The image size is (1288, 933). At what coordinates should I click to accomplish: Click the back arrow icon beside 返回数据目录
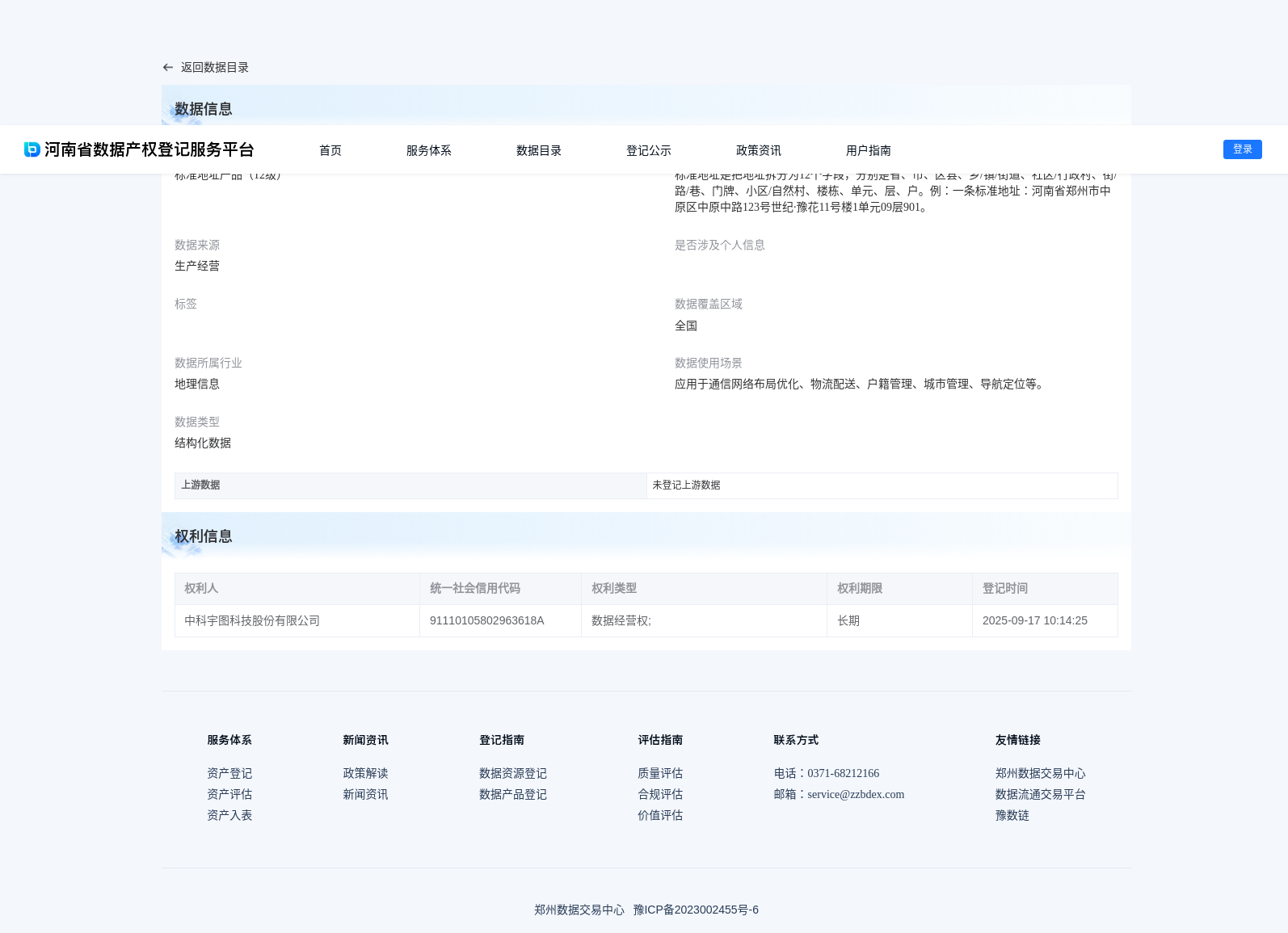[x=168, y=68]
